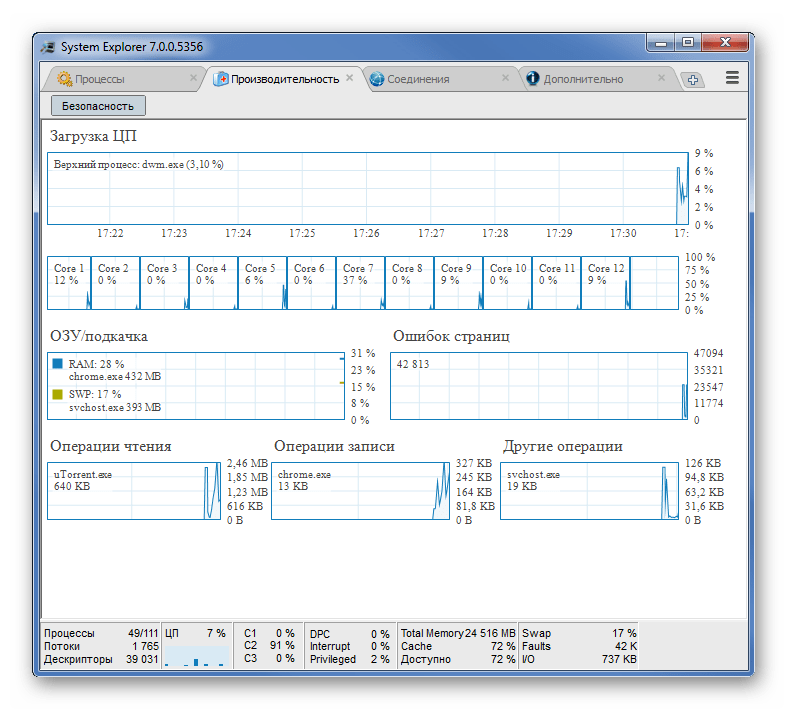
Task: Click the '42 813' page faults value
Action: coord(413,364)
